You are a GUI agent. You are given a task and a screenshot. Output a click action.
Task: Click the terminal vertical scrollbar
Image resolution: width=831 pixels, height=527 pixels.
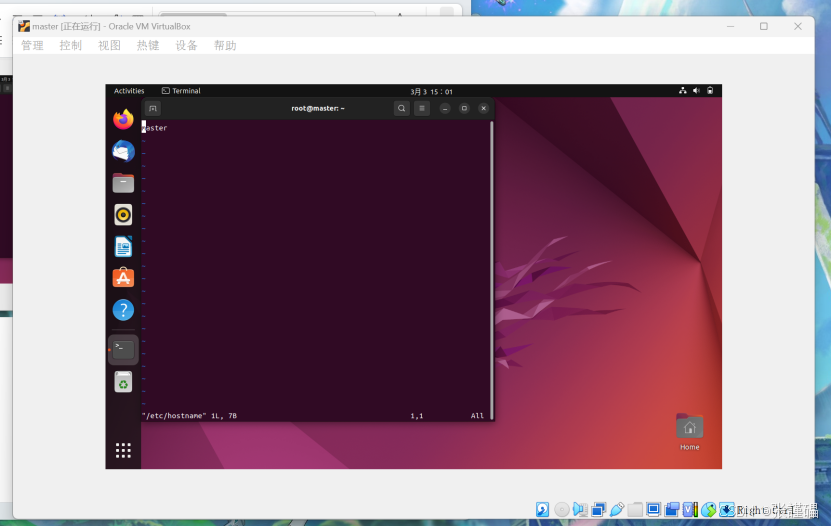(492, 269)
